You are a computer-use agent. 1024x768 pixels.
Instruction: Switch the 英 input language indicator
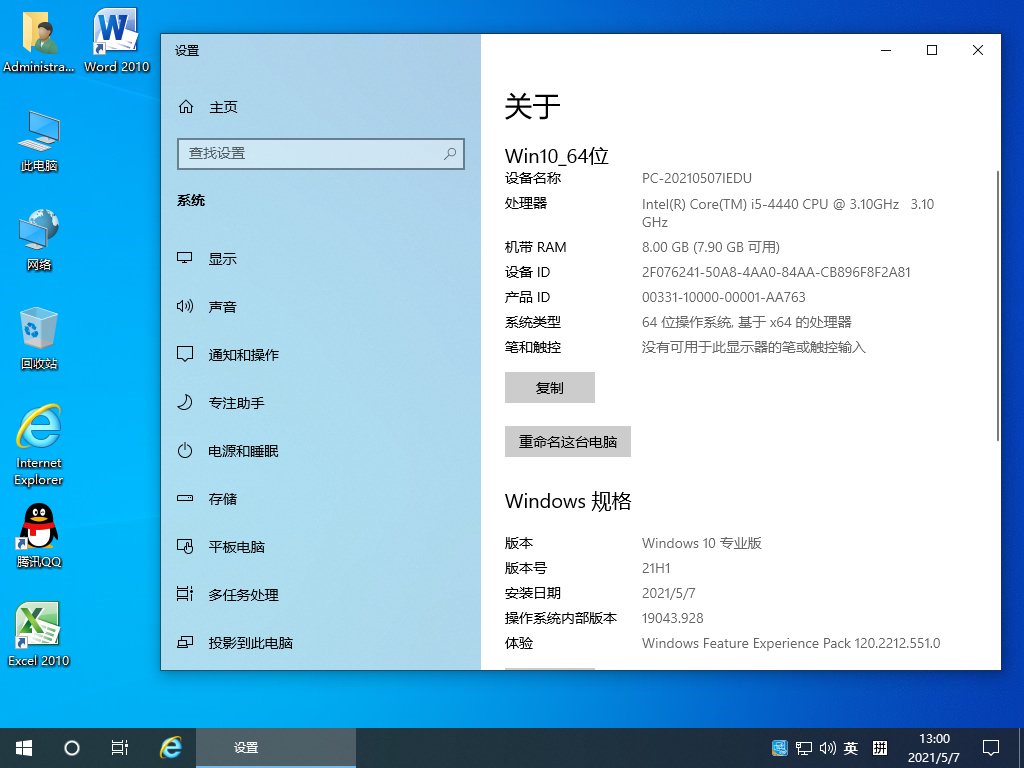click(x=851, y=748)
